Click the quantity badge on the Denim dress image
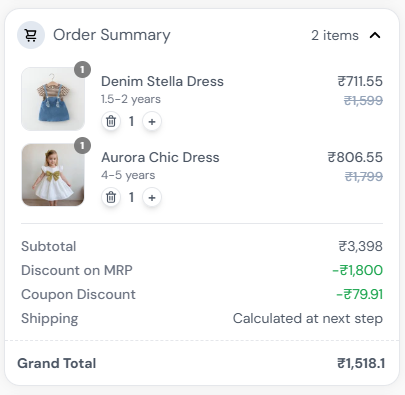 [x=83, y=70]
